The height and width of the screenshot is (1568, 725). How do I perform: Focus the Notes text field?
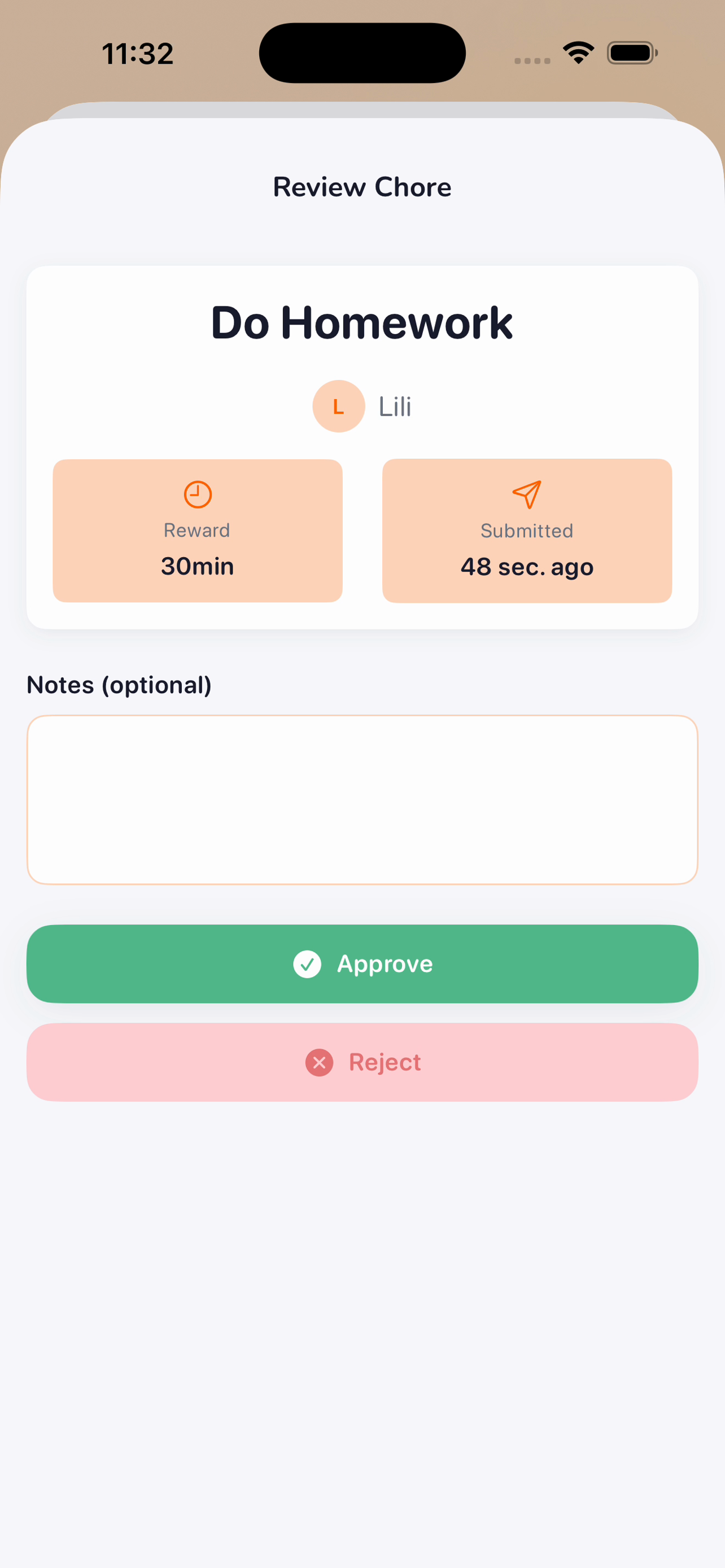click(362, 800)
